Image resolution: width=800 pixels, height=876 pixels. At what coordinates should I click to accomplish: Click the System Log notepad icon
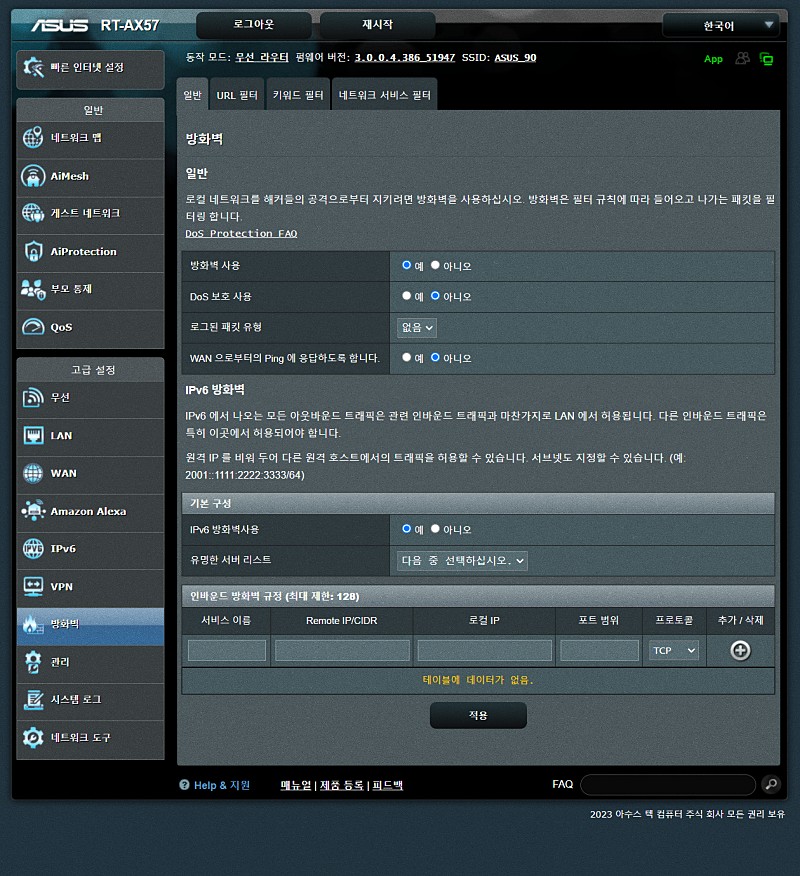coord(33,699)
